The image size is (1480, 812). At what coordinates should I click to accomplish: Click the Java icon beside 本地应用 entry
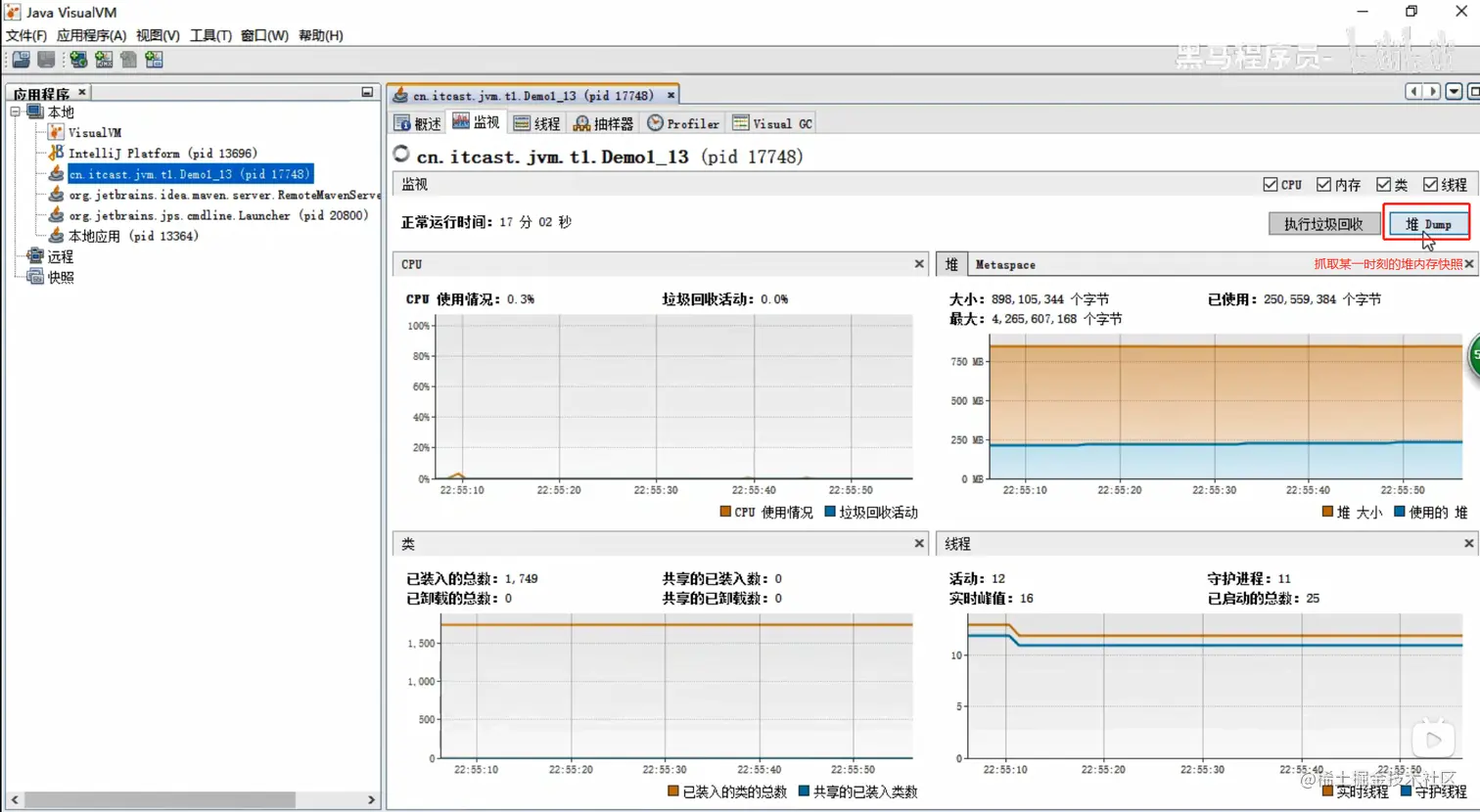tap(57, 235)
